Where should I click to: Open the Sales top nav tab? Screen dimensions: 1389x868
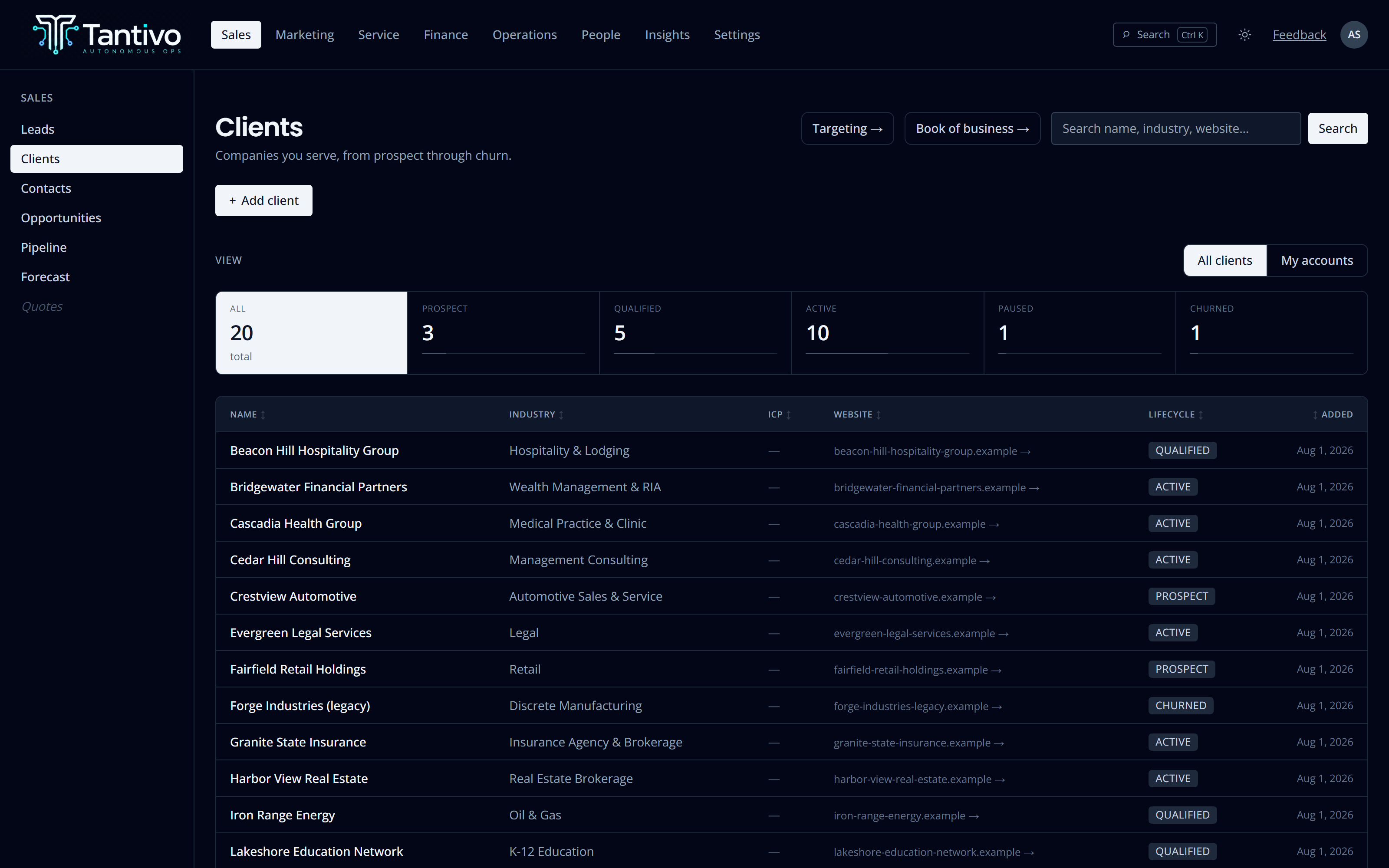[x=236, y=34]
